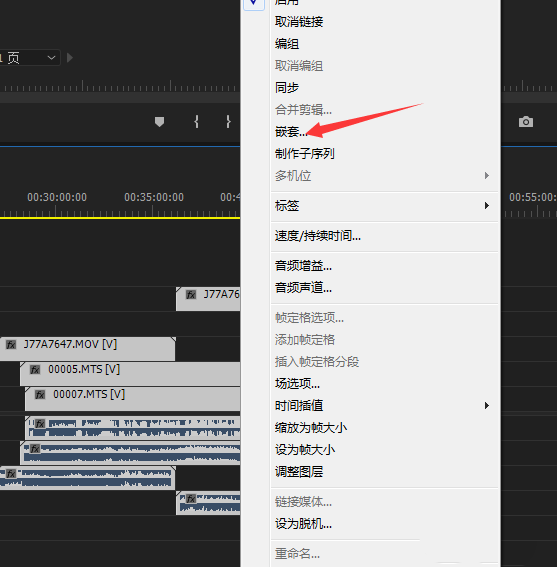Click the Mark Out bracket icon

pyautogui.click(x=228, y=122)
